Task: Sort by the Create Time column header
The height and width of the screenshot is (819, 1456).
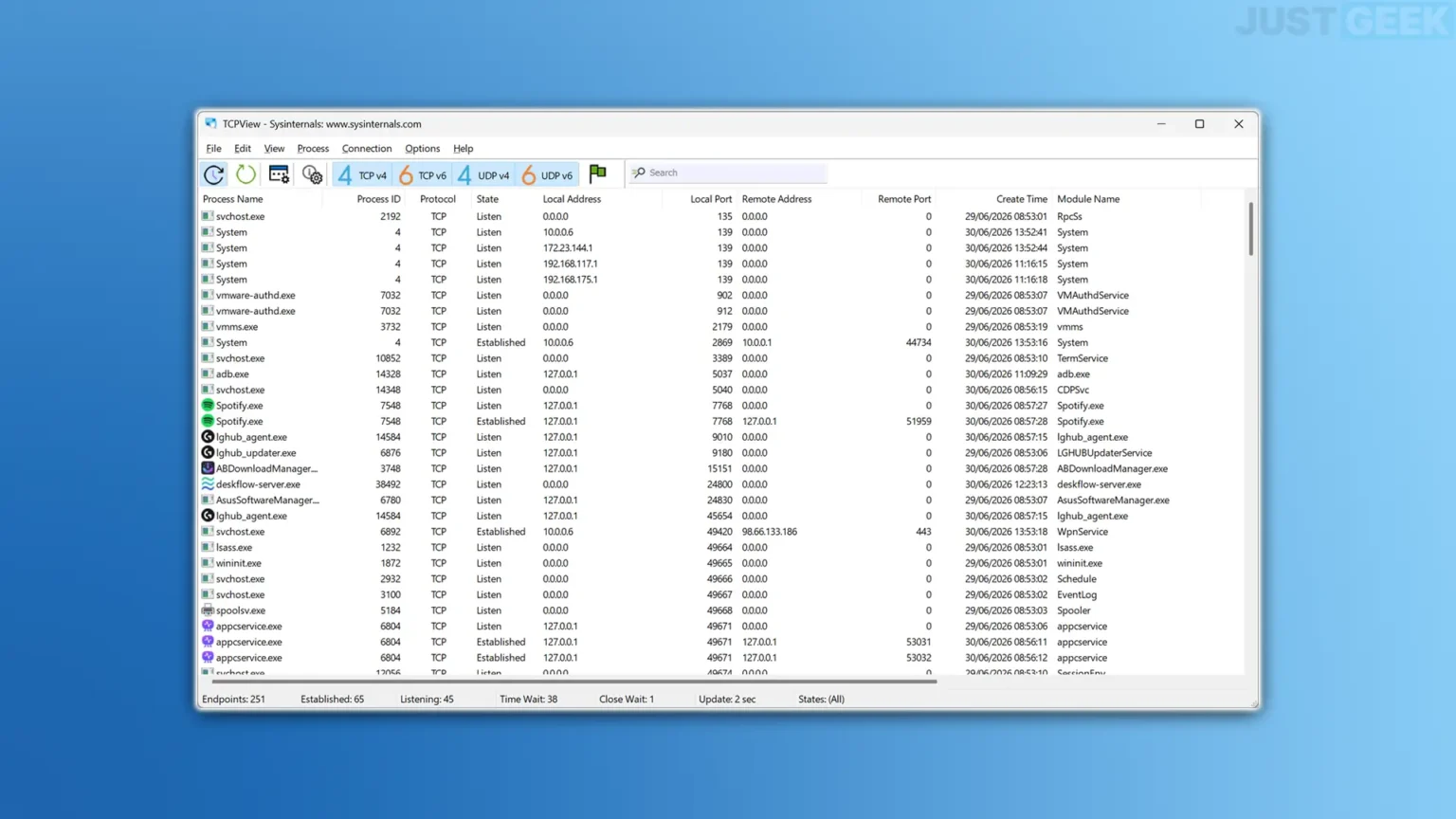Action: tap(1022, 199)
